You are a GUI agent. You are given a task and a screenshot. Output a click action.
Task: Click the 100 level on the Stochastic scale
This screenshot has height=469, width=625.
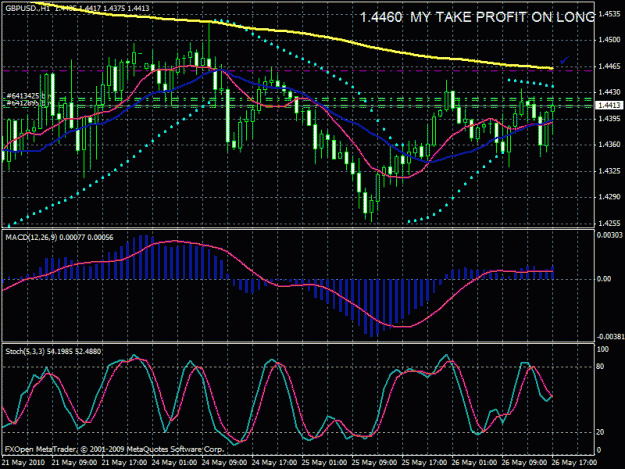tap(603, 349)
